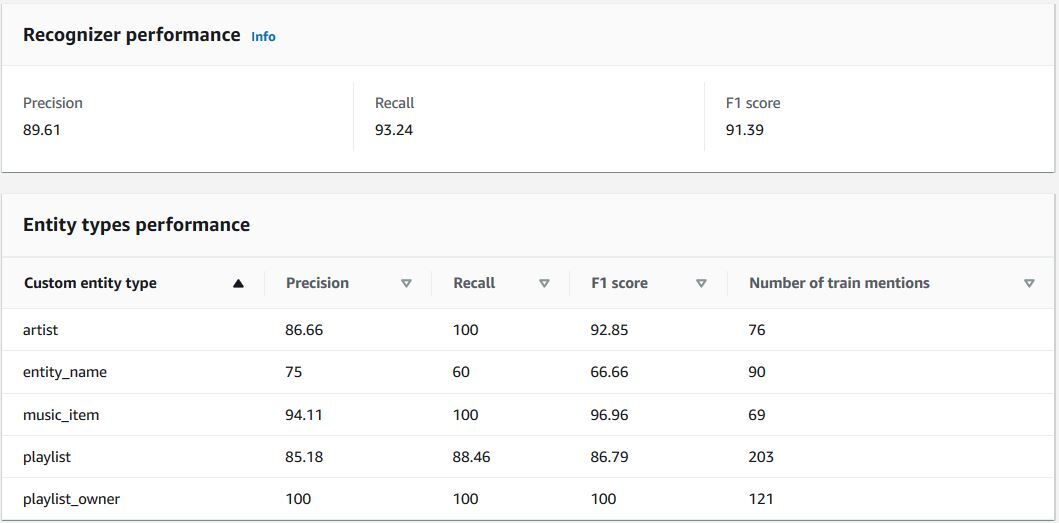The width and height of the screenshot is (1059, 523).
Task: Click the overall Precision value 89.61
Action: pyautogui.click(x=42, y=130)
